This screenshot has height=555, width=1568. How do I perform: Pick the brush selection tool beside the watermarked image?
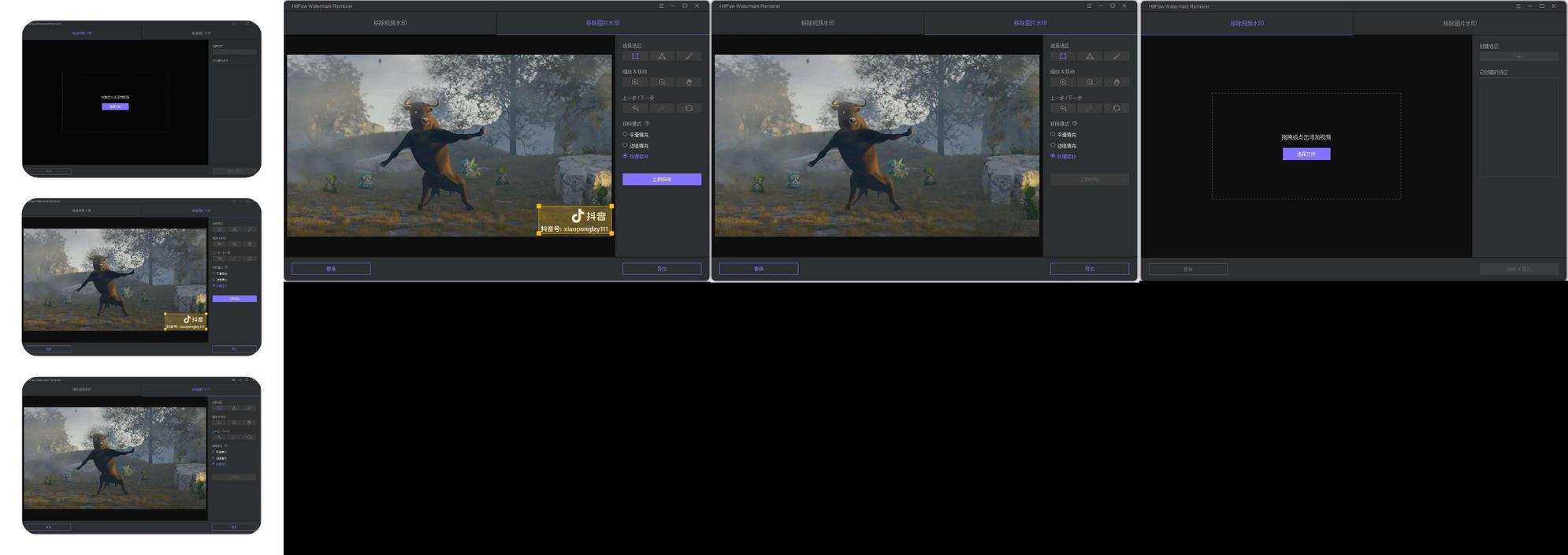coord(689,56)
